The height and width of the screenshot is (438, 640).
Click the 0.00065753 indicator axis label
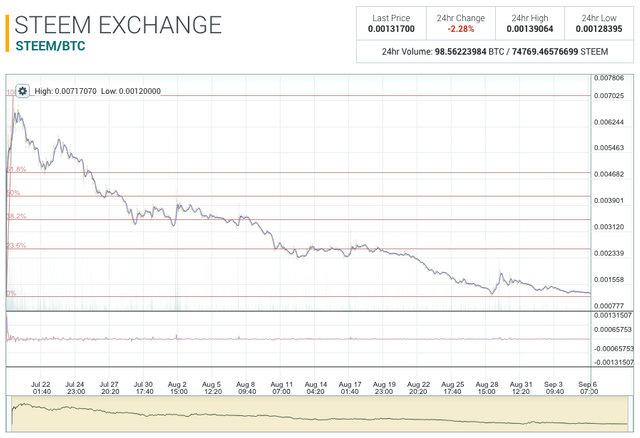click(613, 329)
